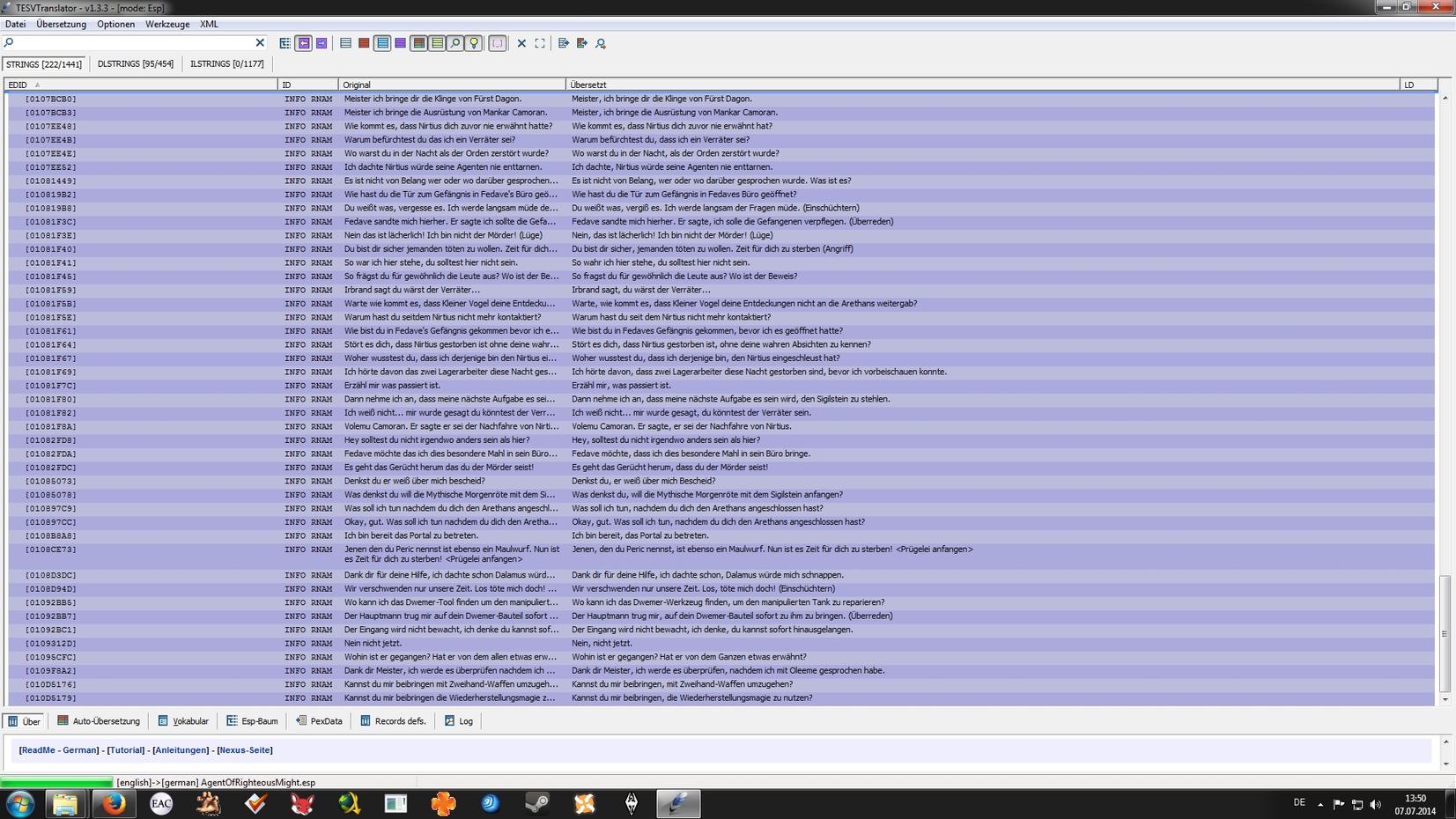Click in the search input field
The width and height of the screenshot is (1456, 819).
132,42
